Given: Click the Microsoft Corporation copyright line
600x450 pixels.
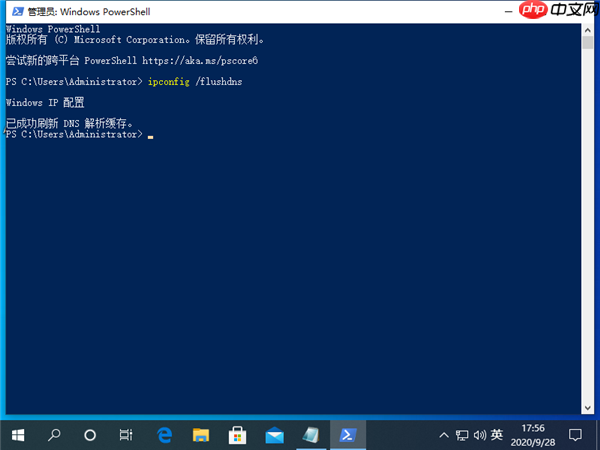Looking at the screenshot, I should pyautogui.click(x=135, y=39).
